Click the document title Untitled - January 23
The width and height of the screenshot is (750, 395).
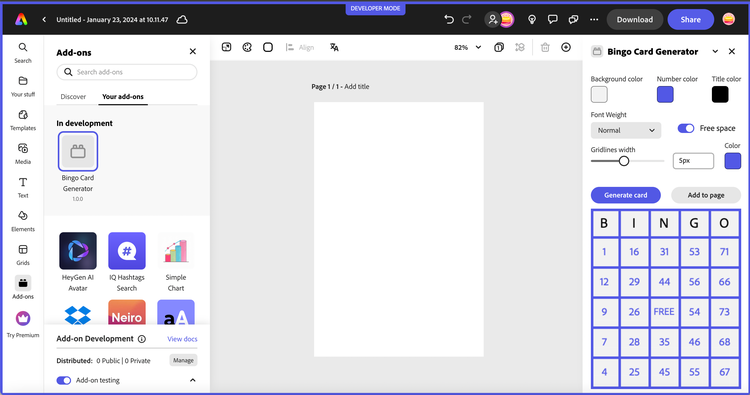pos(112,20)
